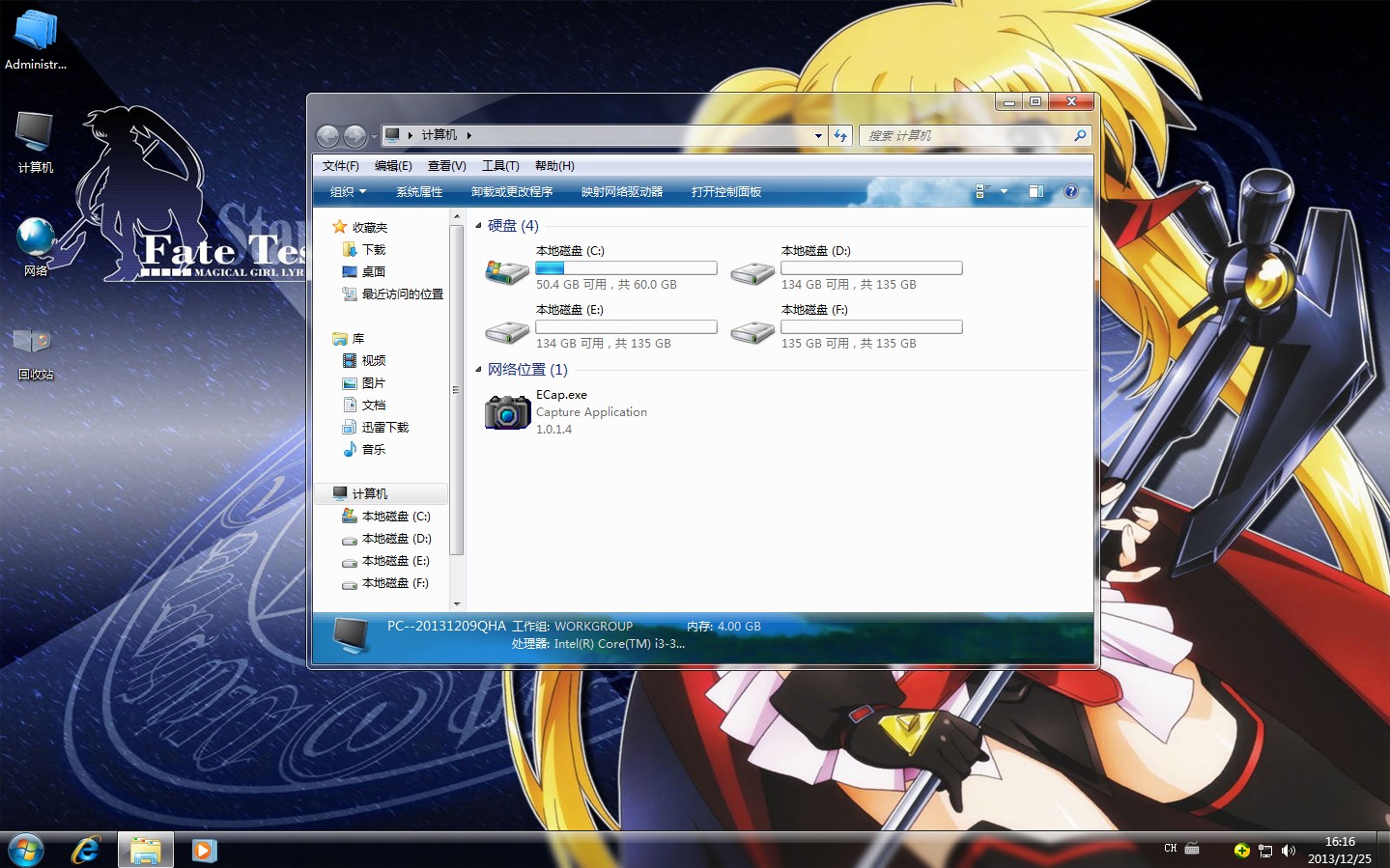The height and width of the screenshot is (868, 1390).
Task: Open the 工具(T) menu
Action: pyautogui.click(x=500, y=166)
